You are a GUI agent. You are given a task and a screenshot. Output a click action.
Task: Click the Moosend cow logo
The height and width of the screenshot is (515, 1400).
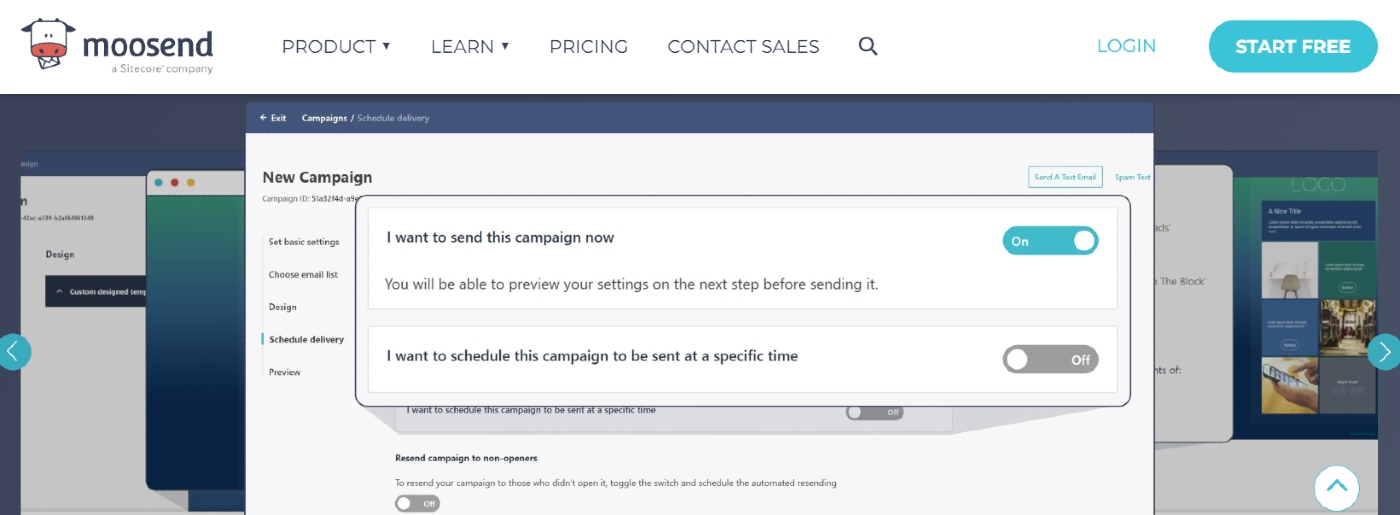pyautogui.click(x=48, y=44)
